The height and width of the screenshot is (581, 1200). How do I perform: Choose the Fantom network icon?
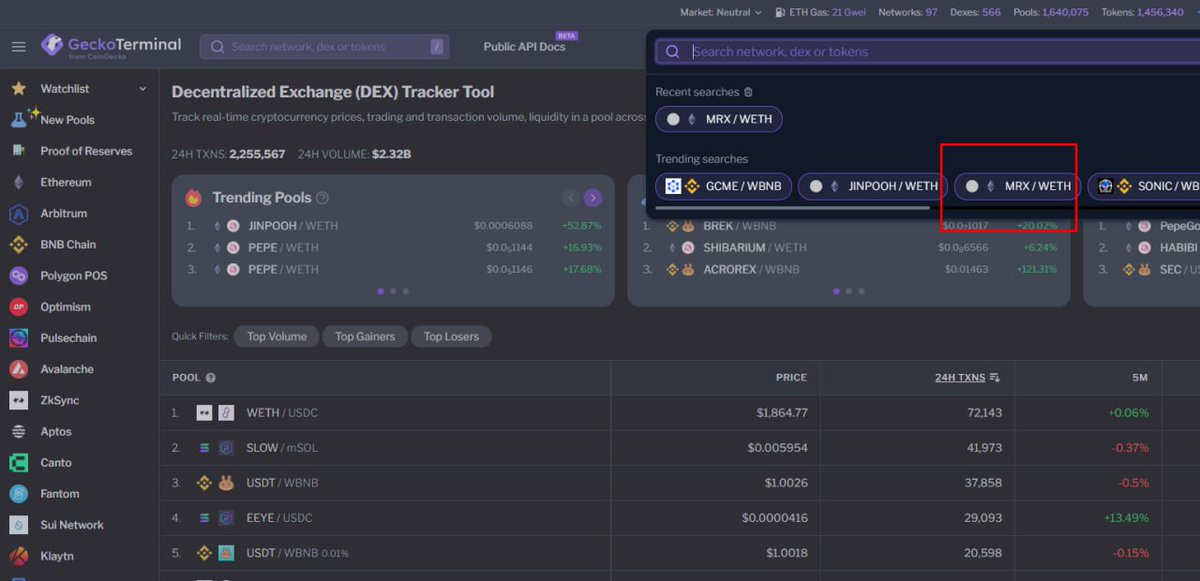[x=18, y=493]
